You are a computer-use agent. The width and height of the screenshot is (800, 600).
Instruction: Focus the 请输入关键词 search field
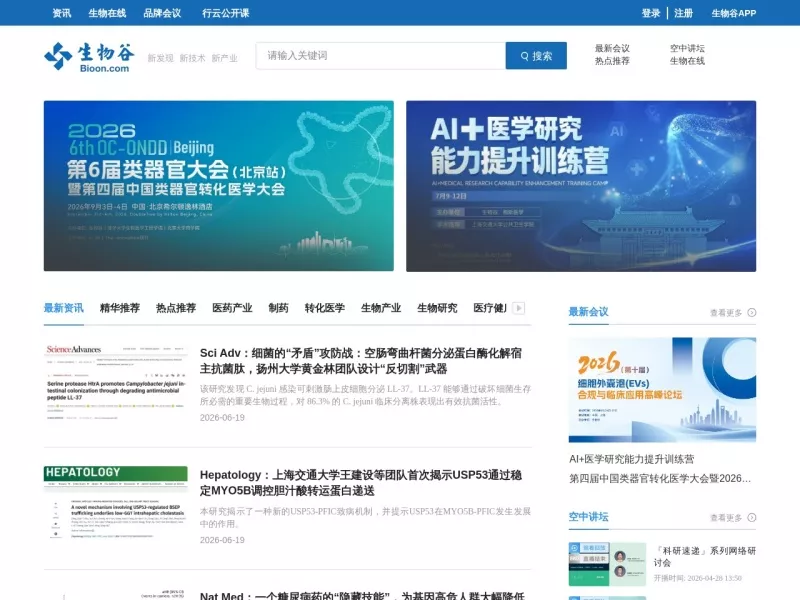click(x=381, y=56)
